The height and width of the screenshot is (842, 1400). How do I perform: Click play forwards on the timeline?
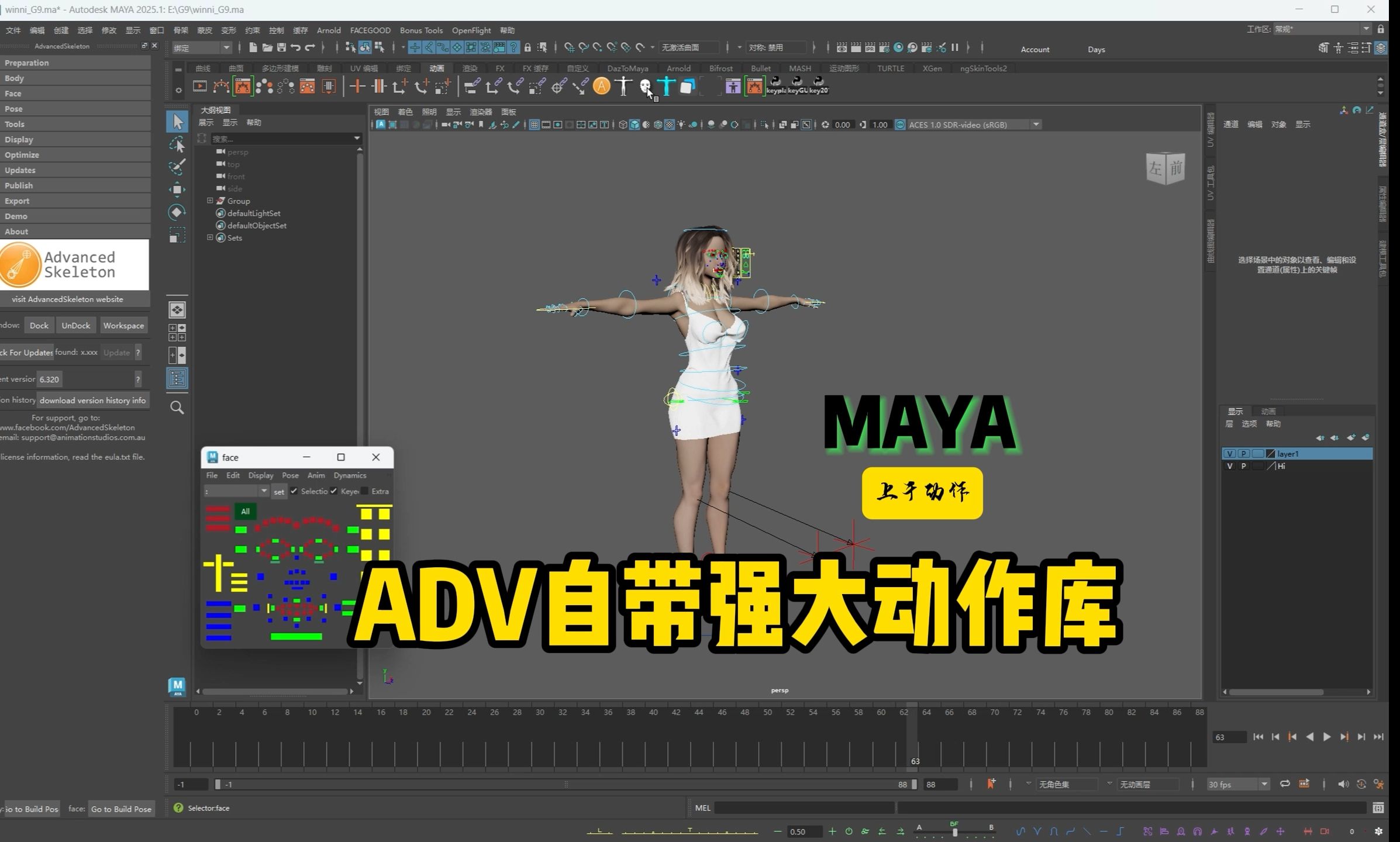pos(1327,737)
